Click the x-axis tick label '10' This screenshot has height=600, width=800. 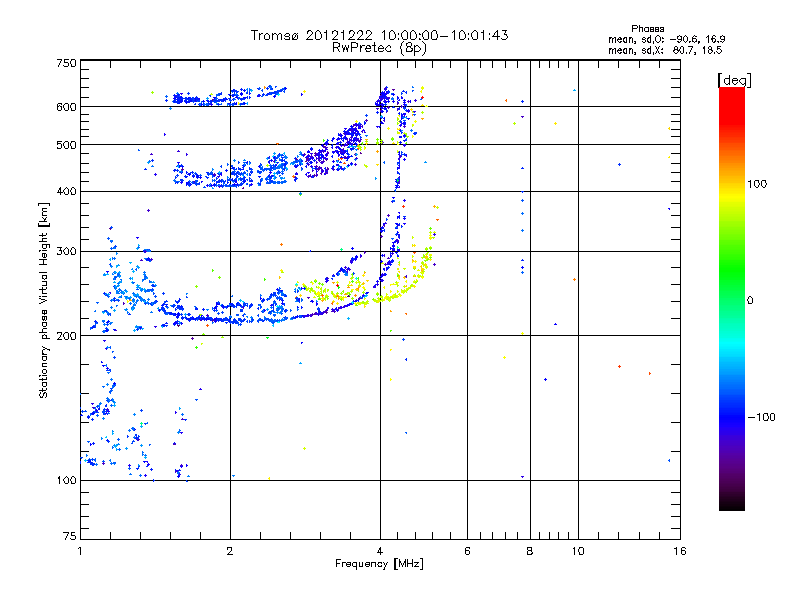coord(578,551)
